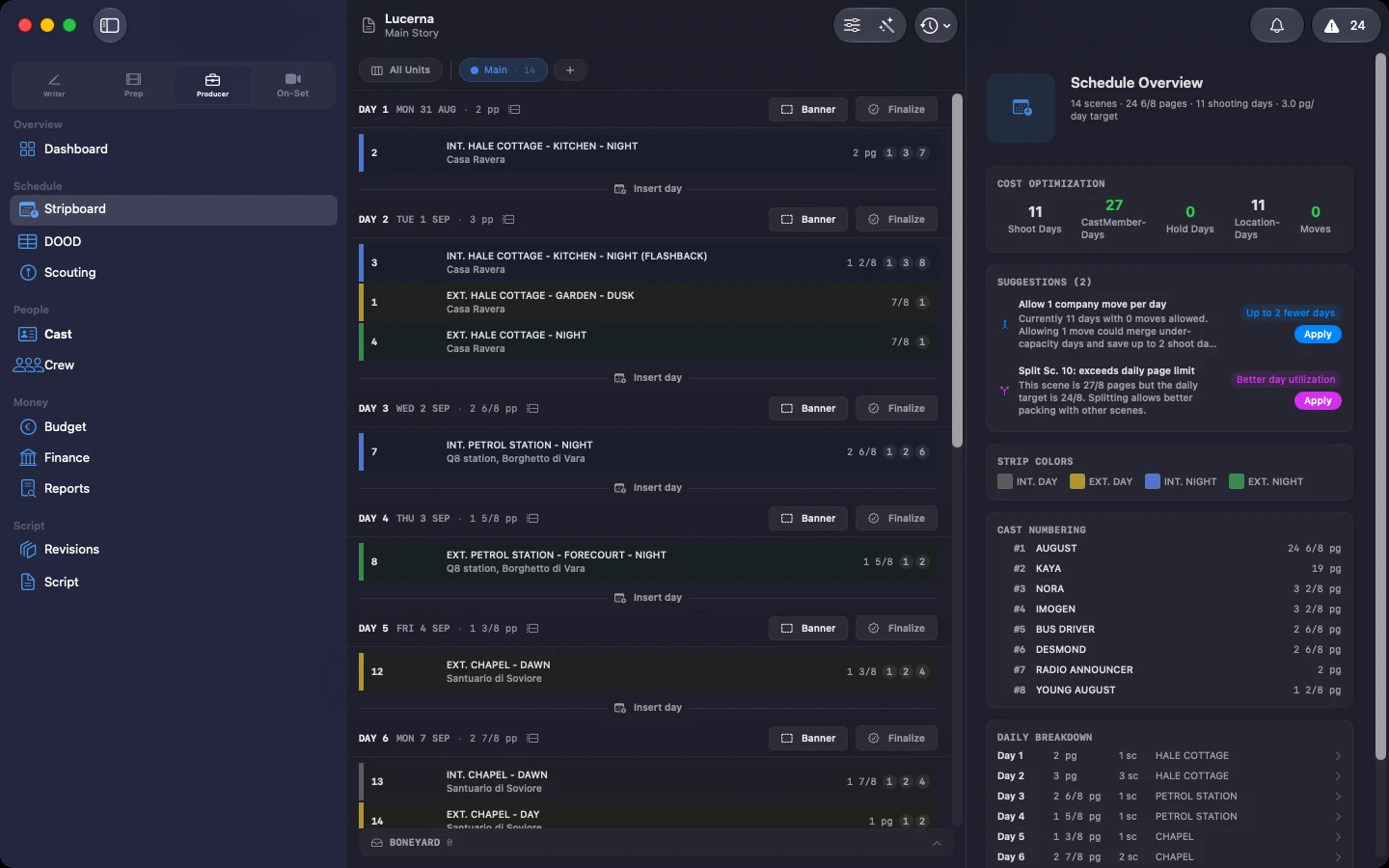
Task: Open the notifications bell
Action: point(1277,26)
